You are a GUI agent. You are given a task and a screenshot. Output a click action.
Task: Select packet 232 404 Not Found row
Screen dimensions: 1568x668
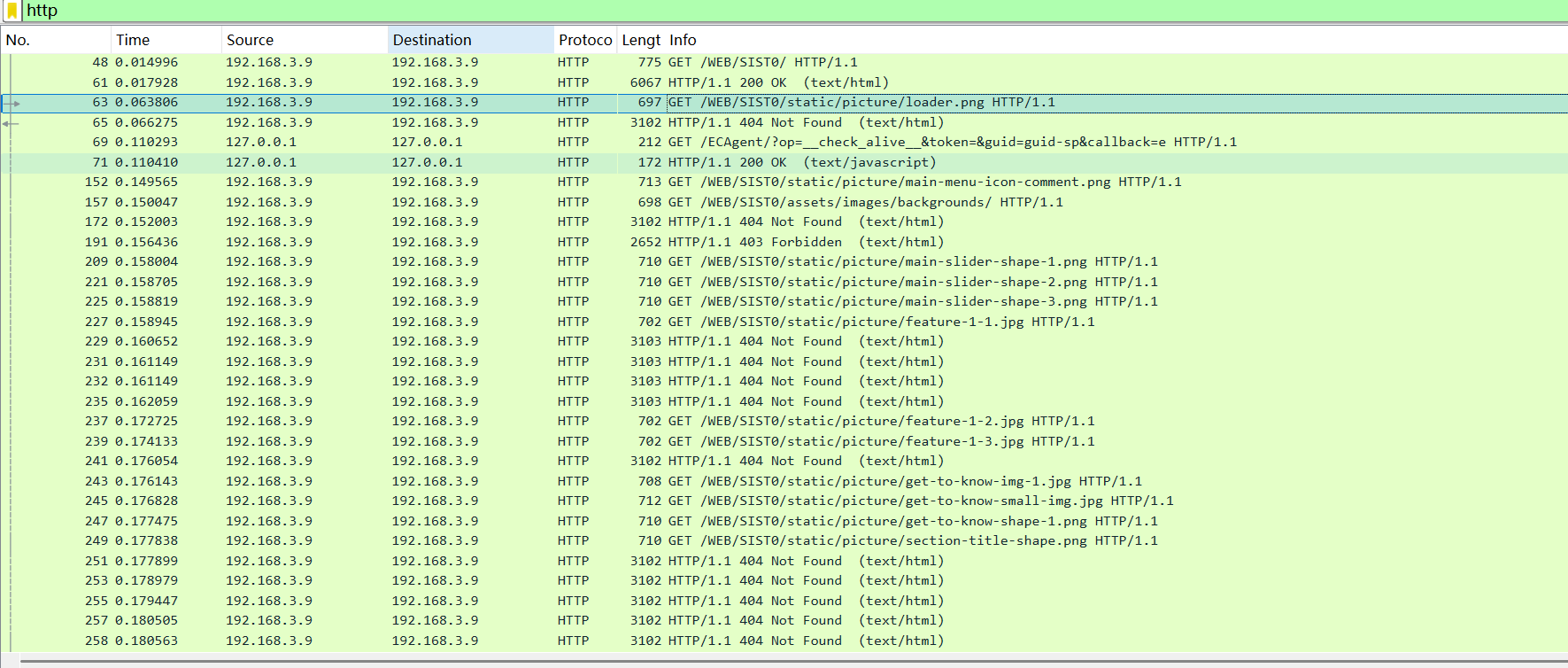(x=784, y=381)
